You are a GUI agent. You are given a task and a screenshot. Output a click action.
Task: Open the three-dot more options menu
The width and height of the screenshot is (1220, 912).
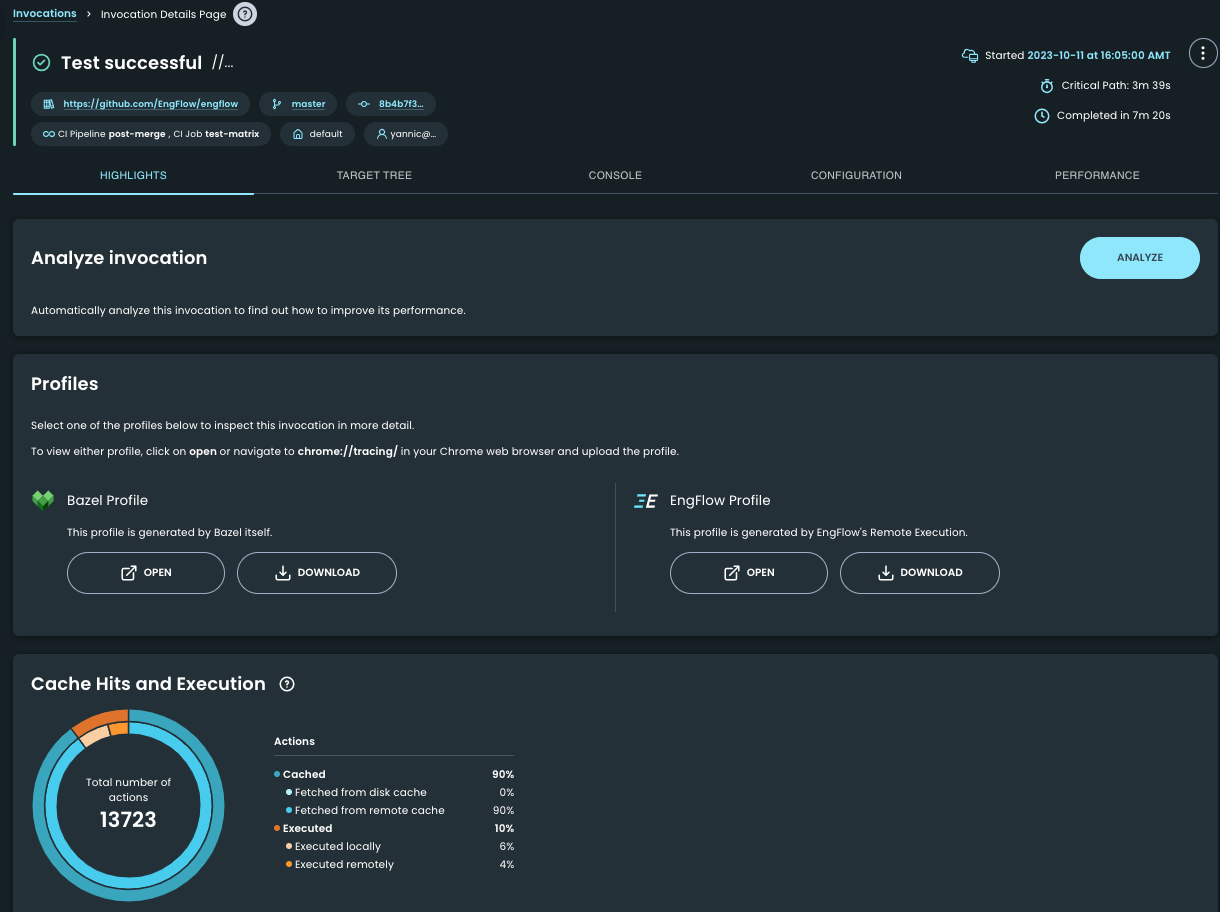[x=1202, y=54]
